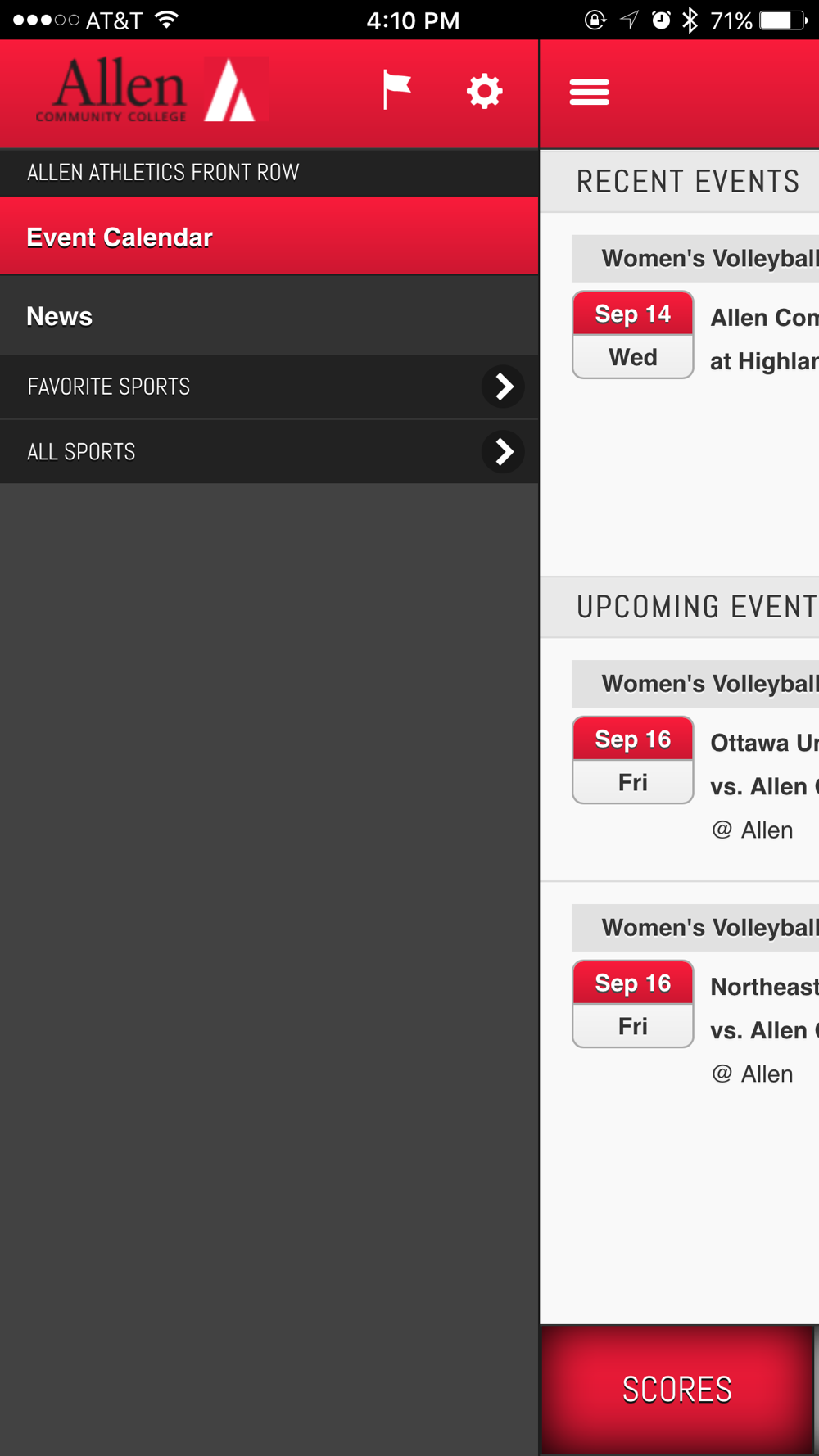The image size is (819, 1456).
Task: Tap the Recent Events section header
Action: click(x=687, y=181)
